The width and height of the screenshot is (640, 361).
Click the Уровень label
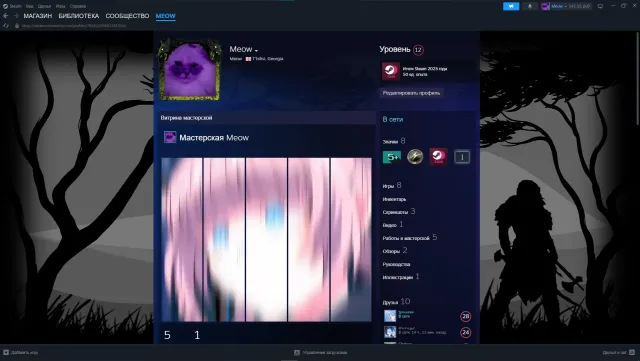pos(395,49)
